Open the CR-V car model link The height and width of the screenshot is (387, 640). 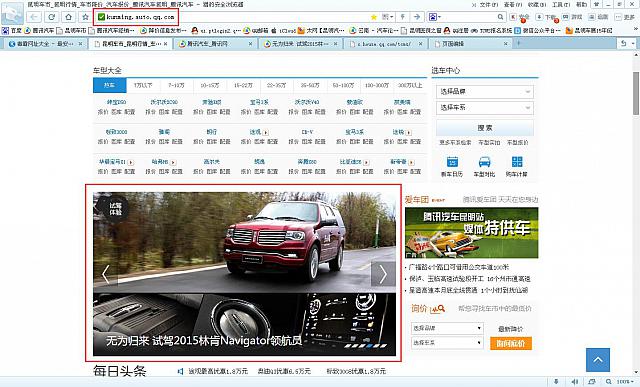coord(307,132)
